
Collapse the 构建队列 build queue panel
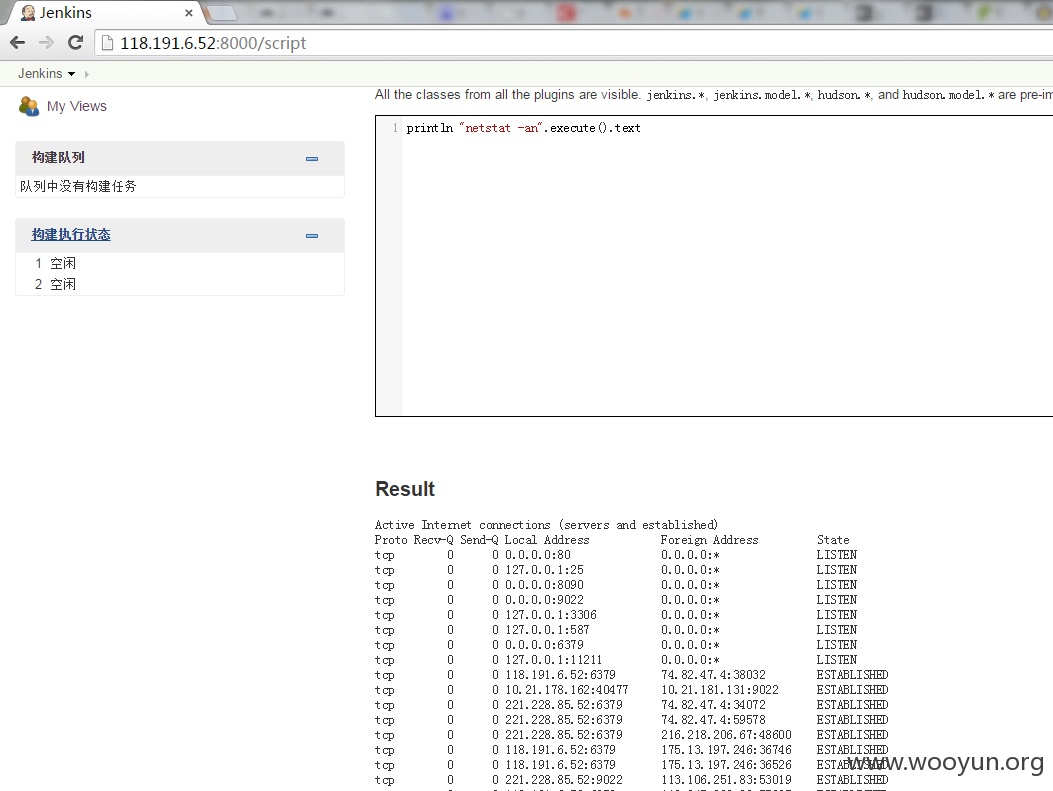[312, 159]
